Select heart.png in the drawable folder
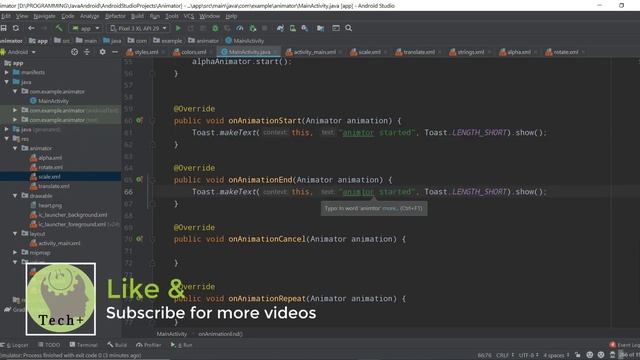This screenshot has width=640, height=360. (x=46, y=205)
